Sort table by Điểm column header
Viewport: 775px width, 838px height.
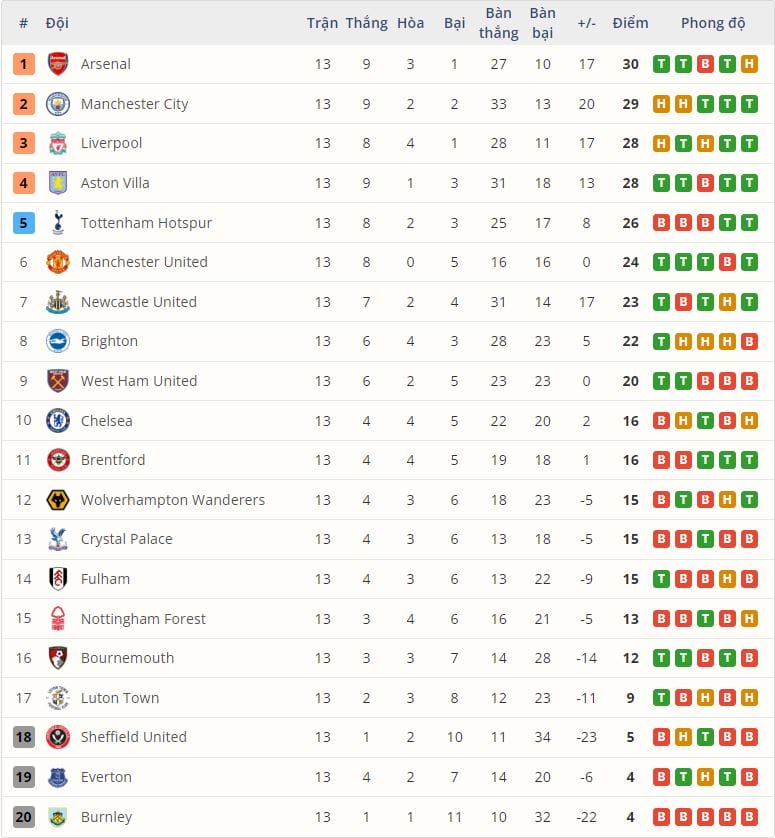[x=630, y=23]
